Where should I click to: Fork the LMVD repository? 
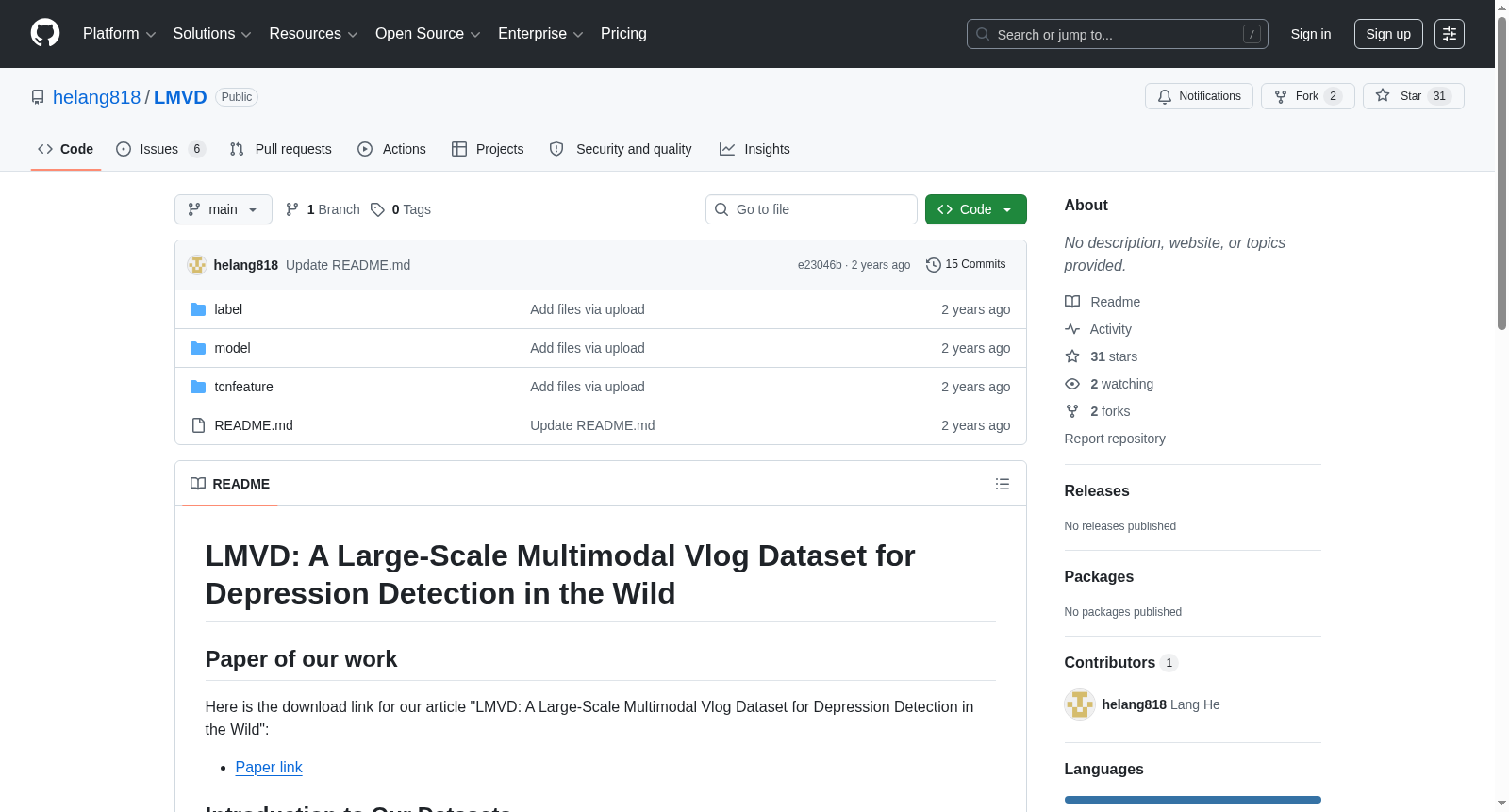tap(1308, 96)
